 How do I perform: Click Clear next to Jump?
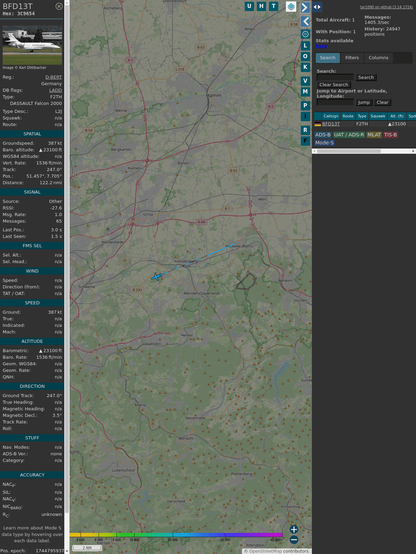coord(382,102)
